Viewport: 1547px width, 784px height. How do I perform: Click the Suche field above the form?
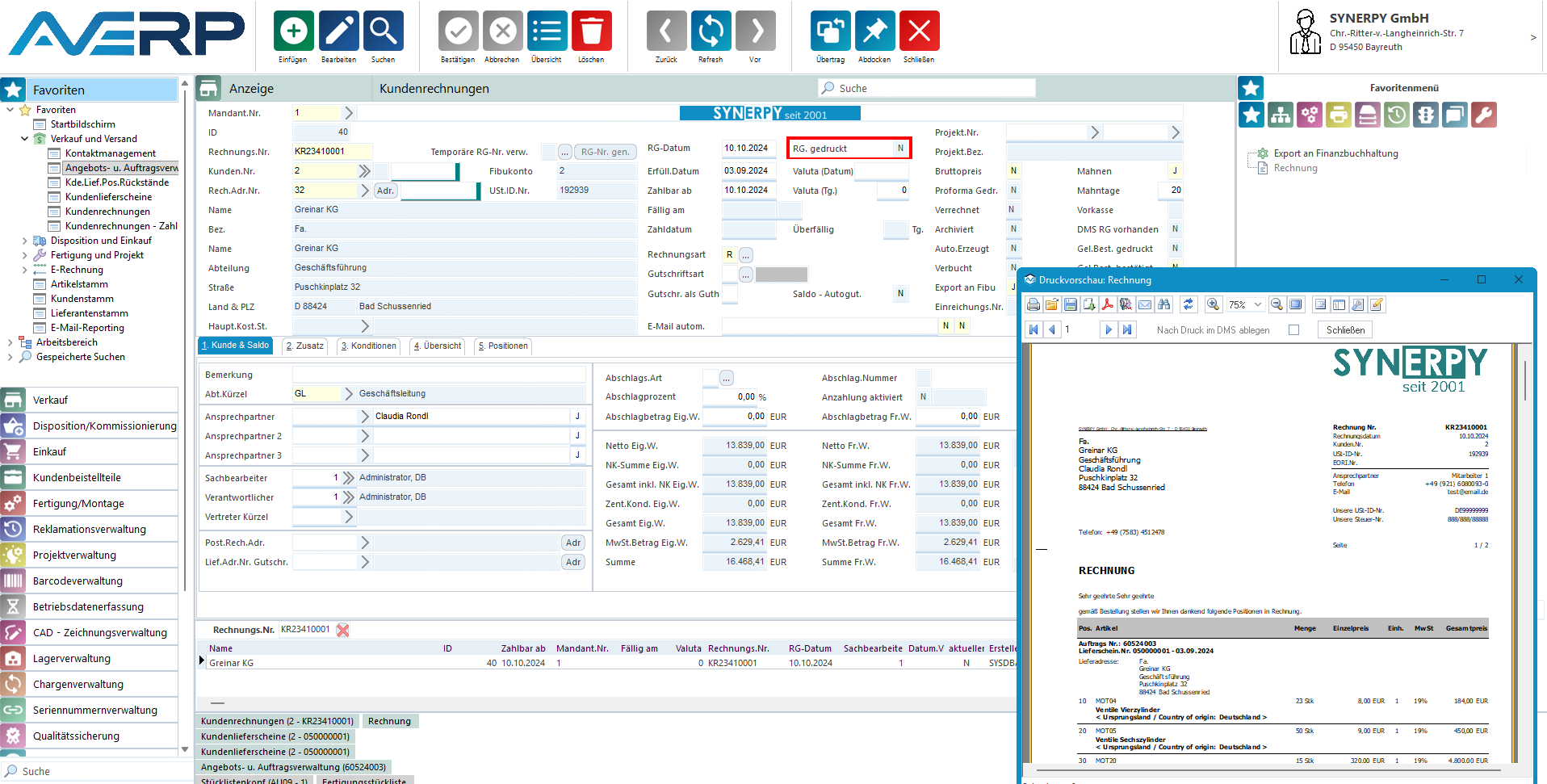coord(929,88)
